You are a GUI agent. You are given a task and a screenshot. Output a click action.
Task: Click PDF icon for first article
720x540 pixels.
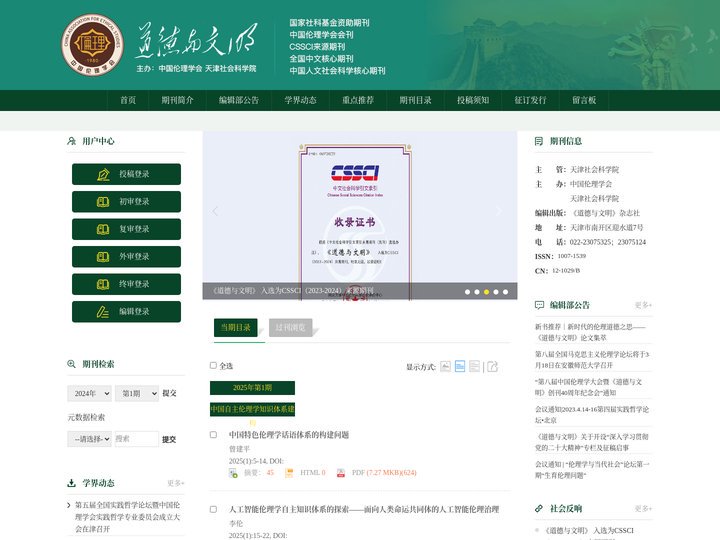pos(341,473)
